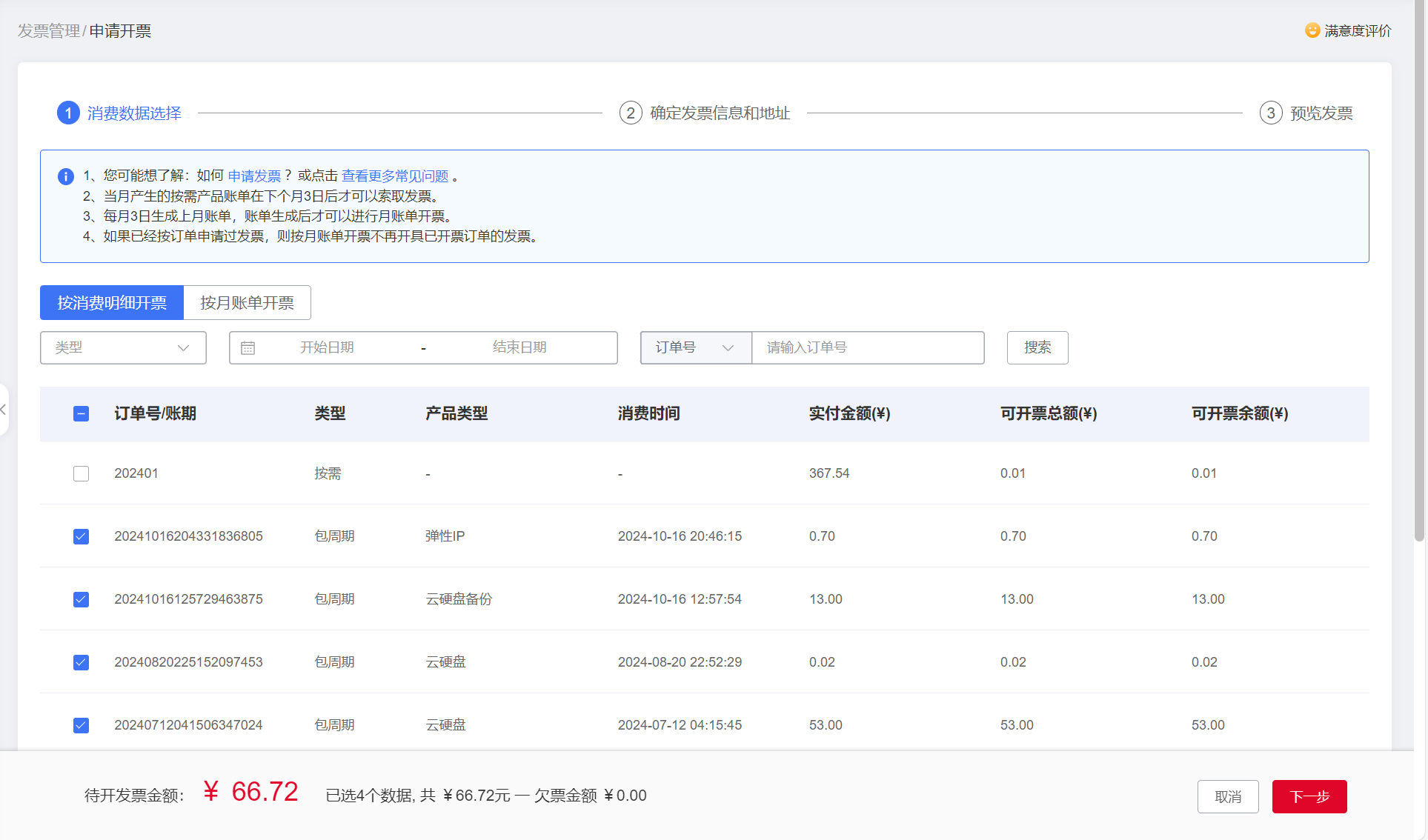Open 查看更多常见问题 link

tap(395, 176)
